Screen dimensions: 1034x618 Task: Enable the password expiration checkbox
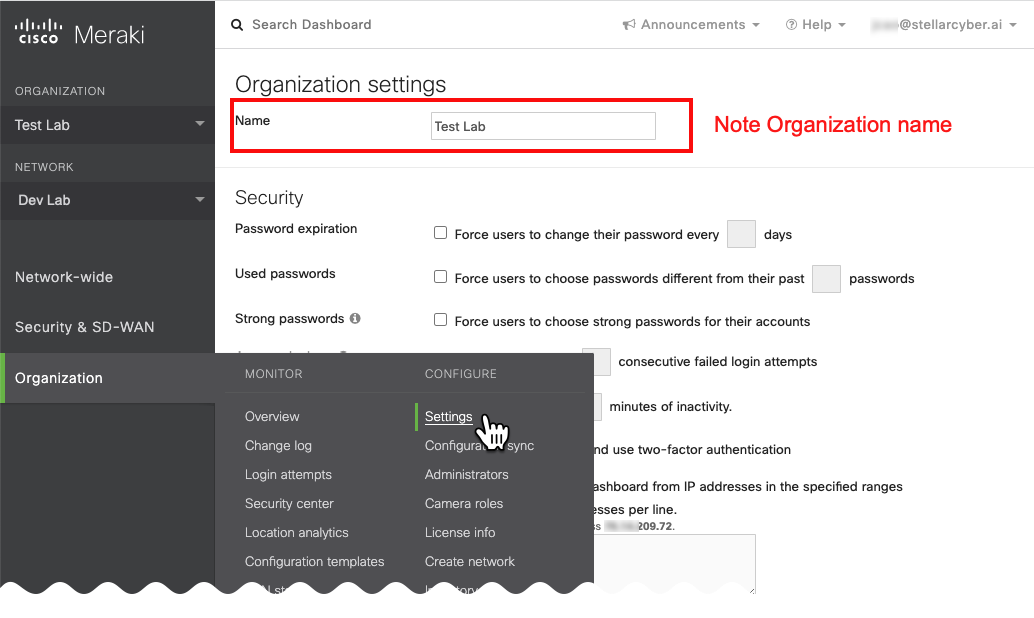pyautogui.click(x=440, y=233)
